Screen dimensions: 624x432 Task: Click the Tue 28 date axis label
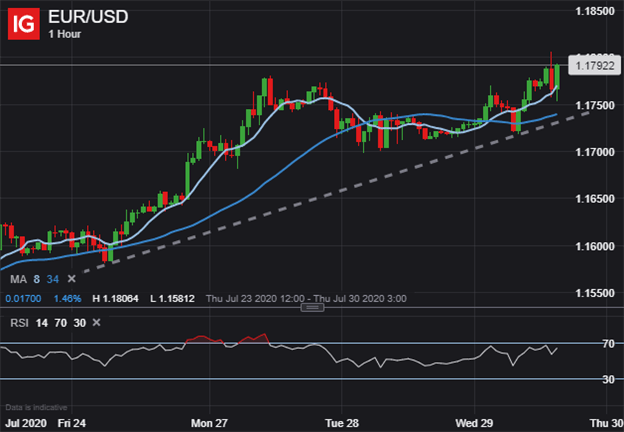342,423
